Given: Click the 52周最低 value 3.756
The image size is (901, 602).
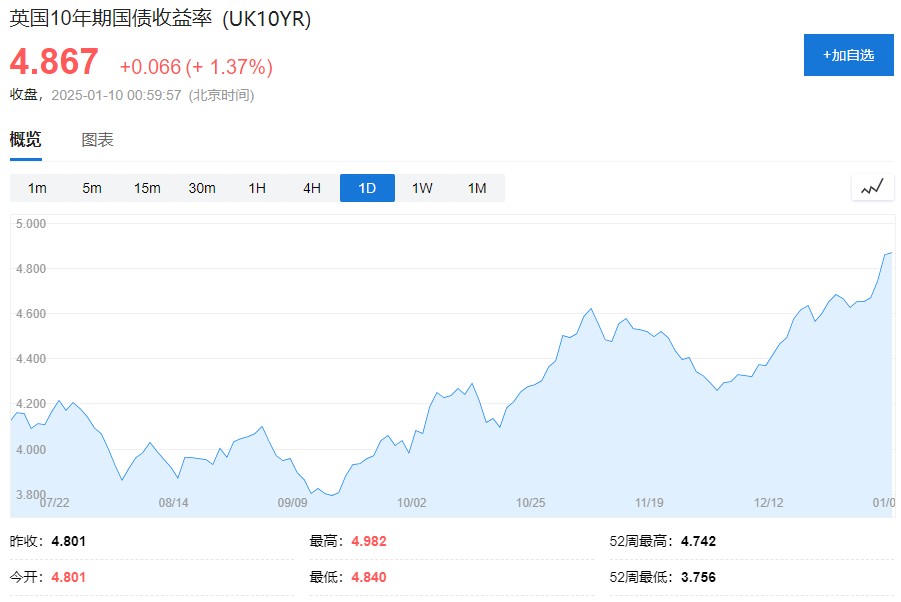Looking at the screenshot, I should (x=698, y=577).
